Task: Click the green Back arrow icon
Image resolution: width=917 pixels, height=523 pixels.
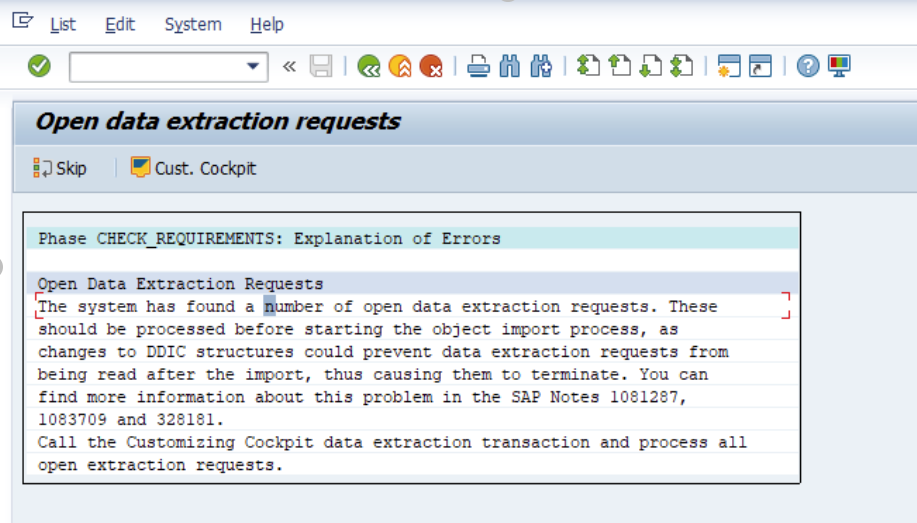Action: (x=369, y=67)
